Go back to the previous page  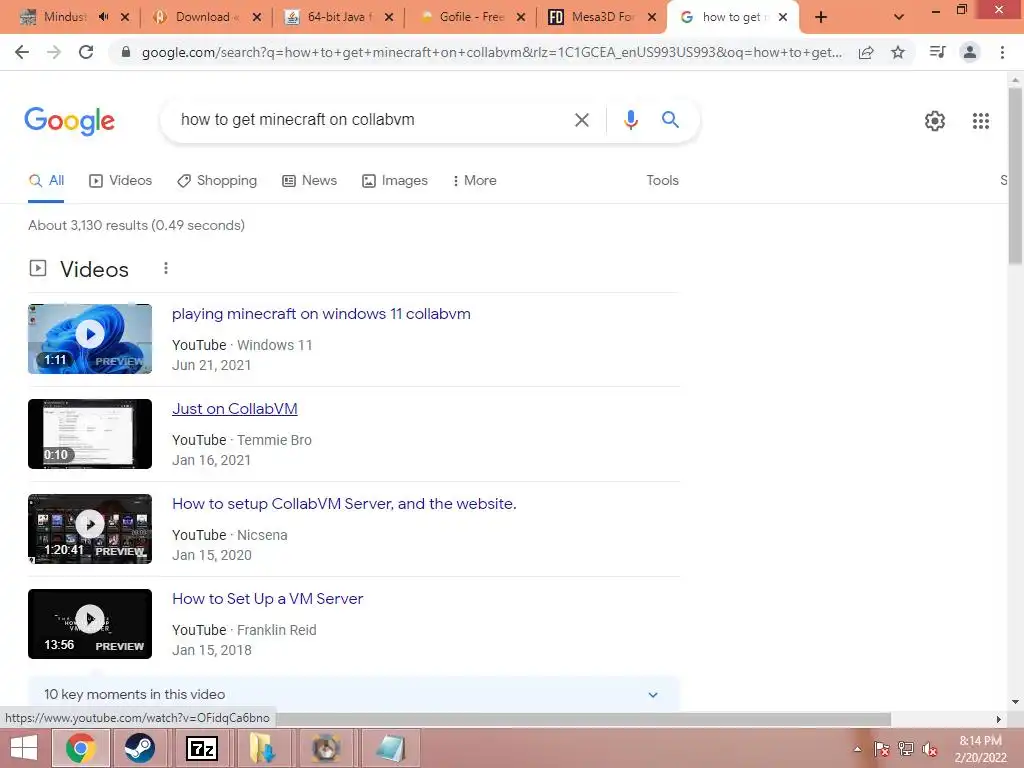click(x=22, y=52)
